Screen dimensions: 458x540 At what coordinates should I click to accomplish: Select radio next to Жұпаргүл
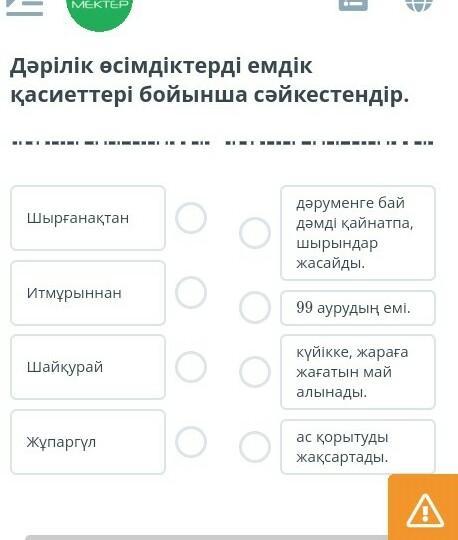click(191, 442)
